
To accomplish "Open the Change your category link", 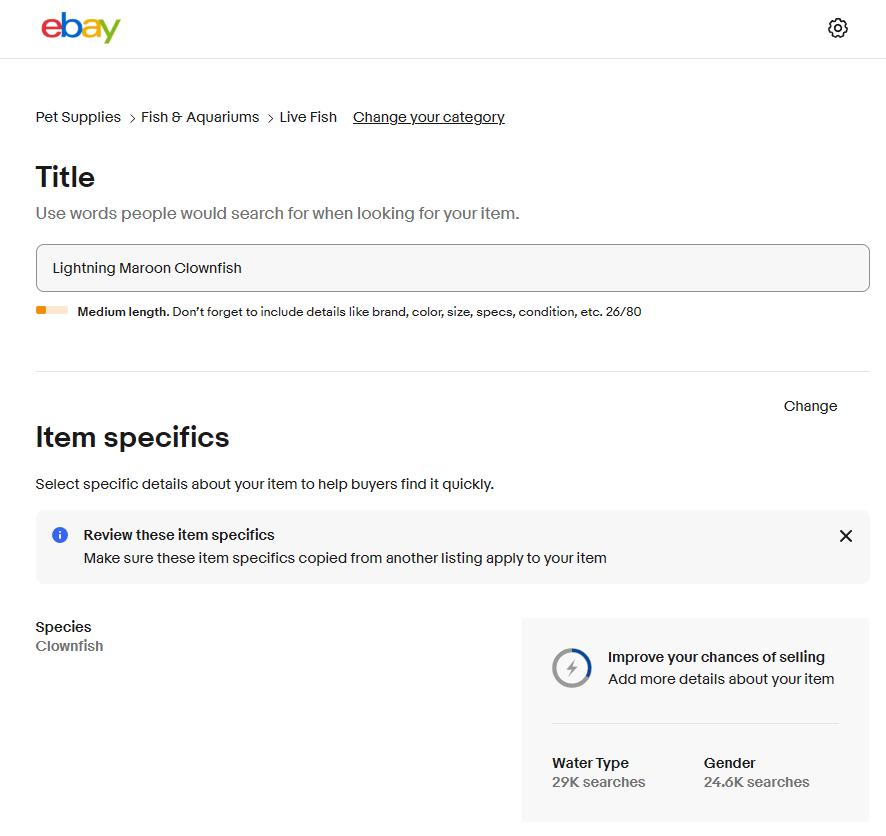I will [x=428, y=117].
